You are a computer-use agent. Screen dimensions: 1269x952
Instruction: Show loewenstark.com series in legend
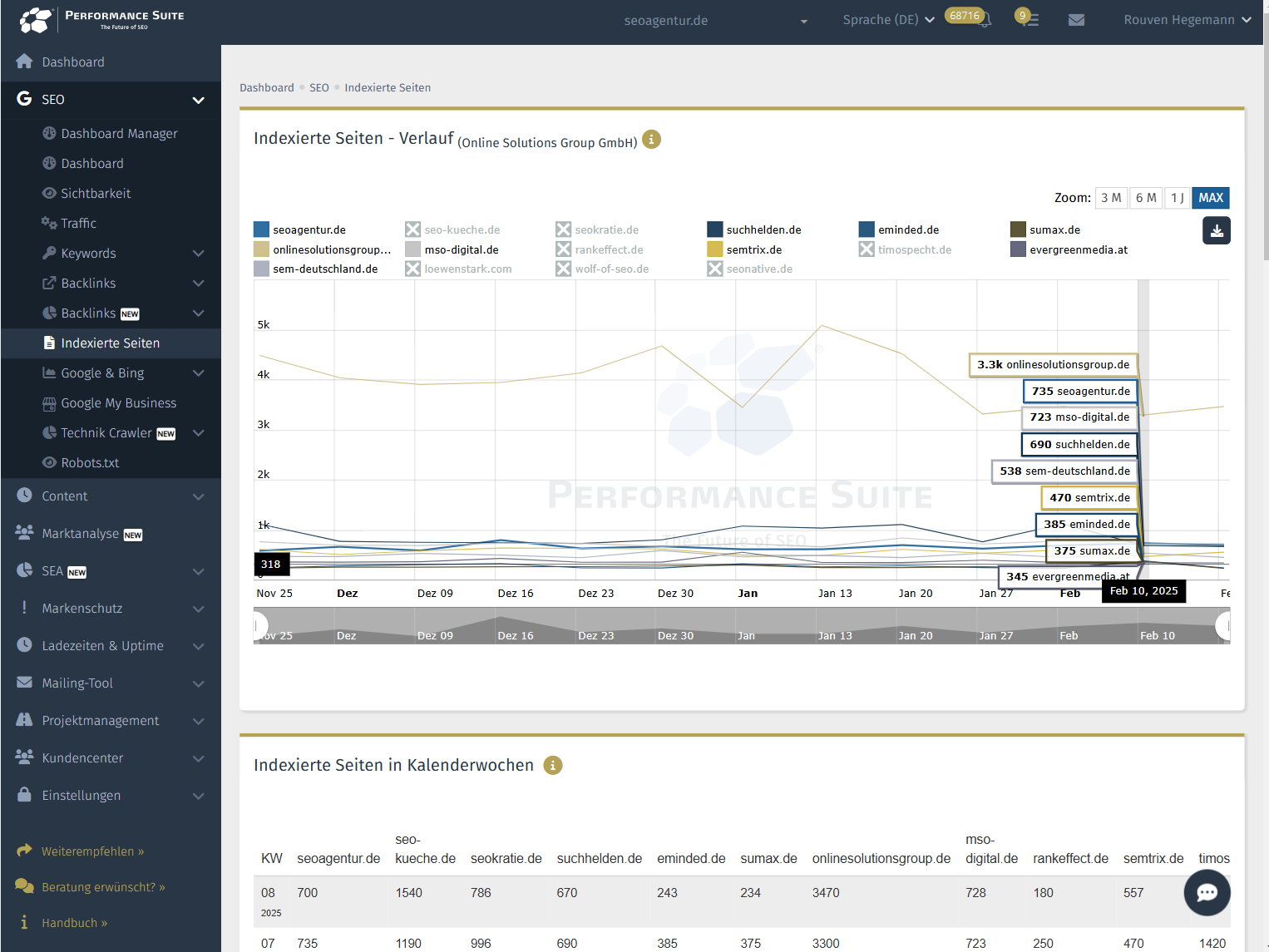click(x=458, y=269)
